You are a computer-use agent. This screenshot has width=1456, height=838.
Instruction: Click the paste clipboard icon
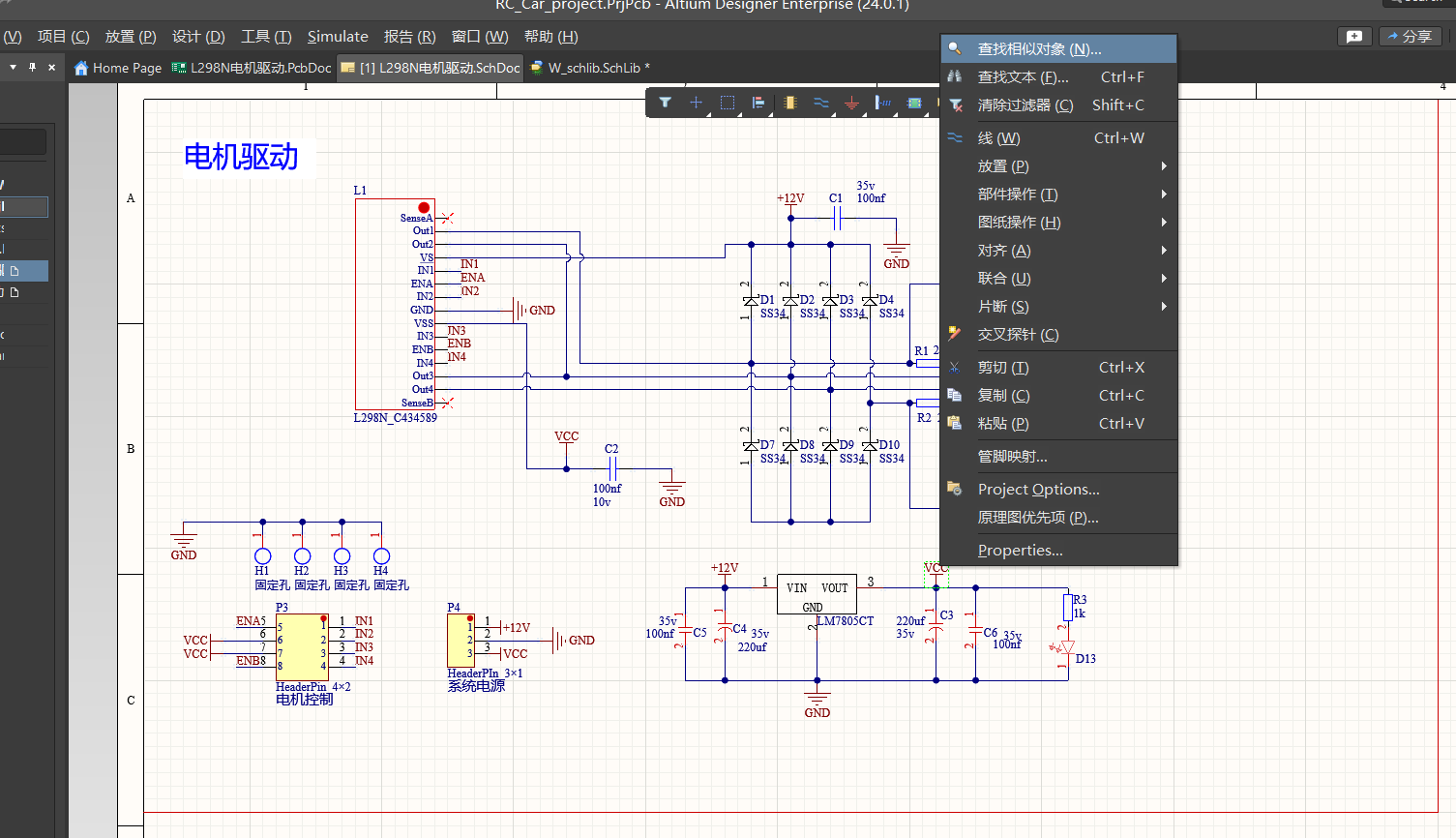[x=955, y=423]
